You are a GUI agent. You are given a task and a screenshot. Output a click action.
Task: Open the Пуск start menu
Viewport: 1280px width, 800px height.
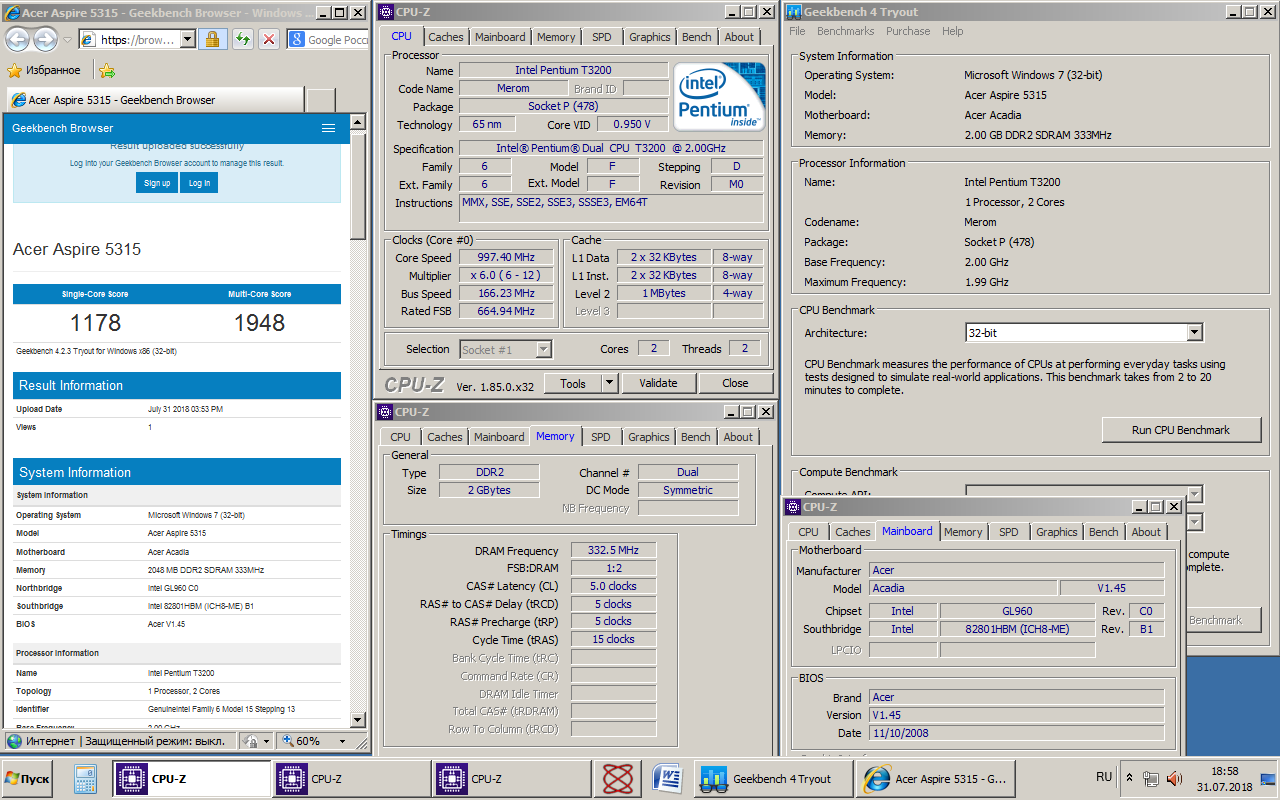pos(27,778)
